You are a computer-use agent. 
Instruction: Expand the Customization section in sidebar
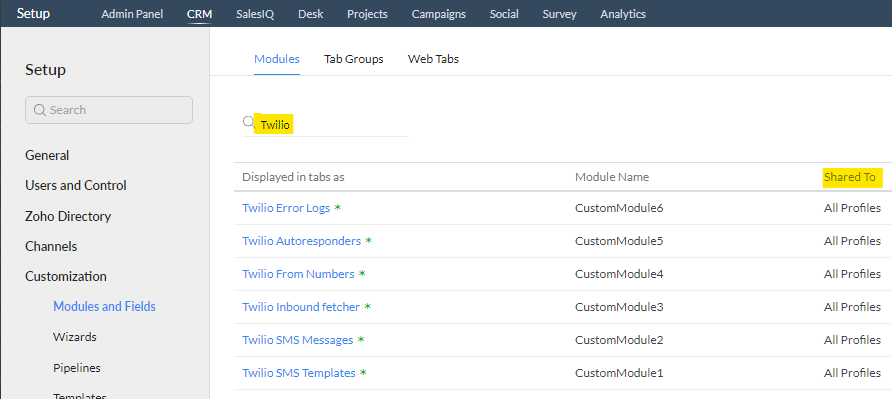pos(66,276)
